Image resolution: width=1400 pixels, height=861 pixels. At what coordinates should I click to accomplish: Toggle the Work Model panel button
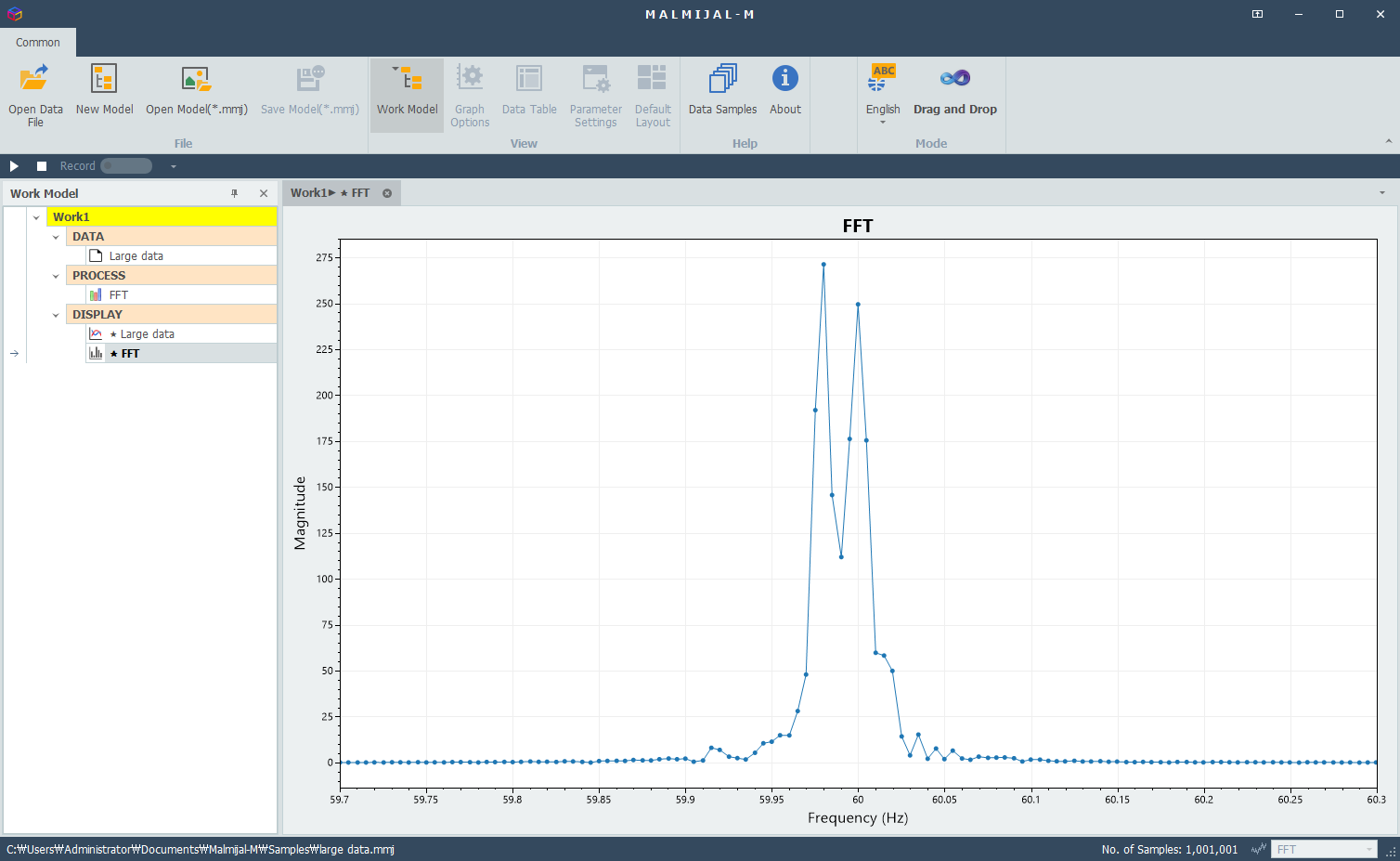pos(407,94)
